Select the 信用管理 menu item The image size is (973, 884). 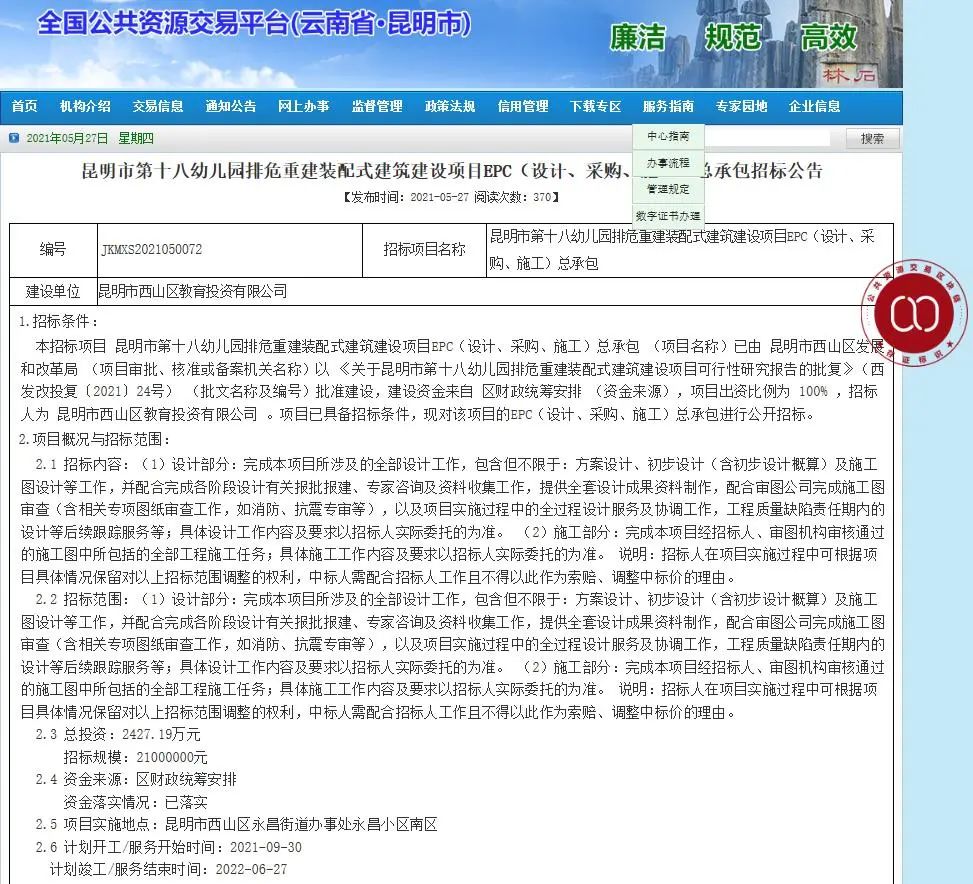pyautogui.click(x=521, y=107)
